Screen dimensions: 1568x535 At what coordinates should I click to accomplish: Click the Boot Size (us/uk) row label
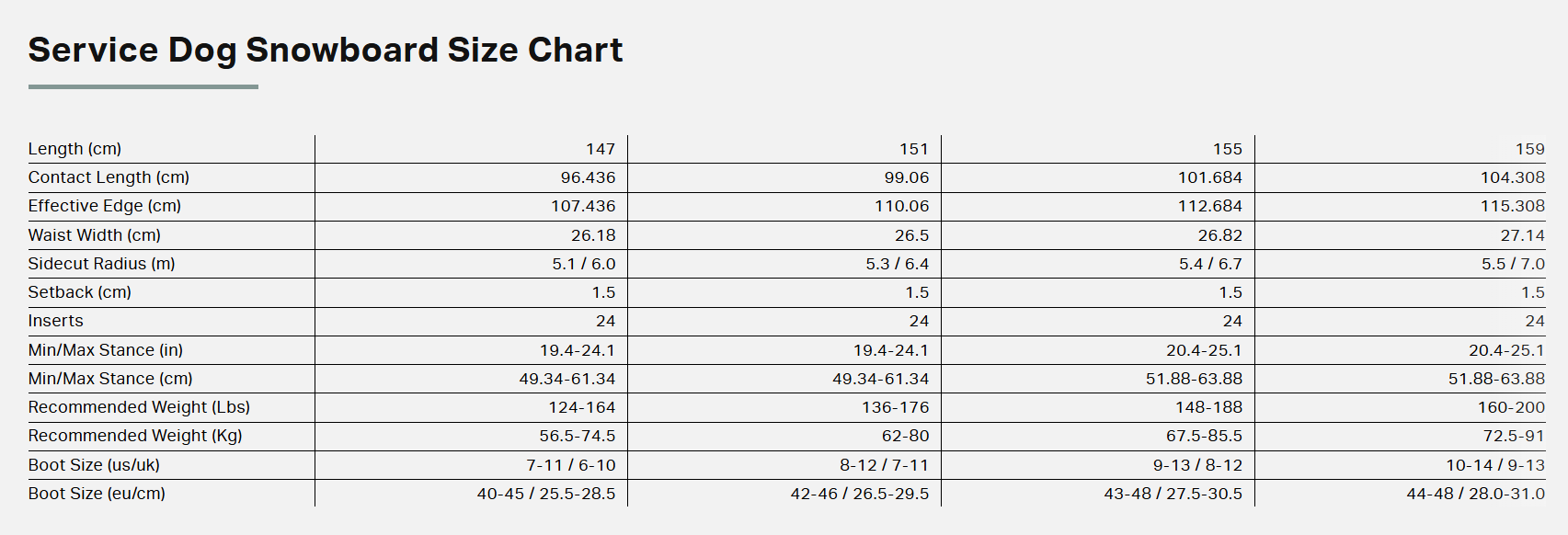coord(94,465)
